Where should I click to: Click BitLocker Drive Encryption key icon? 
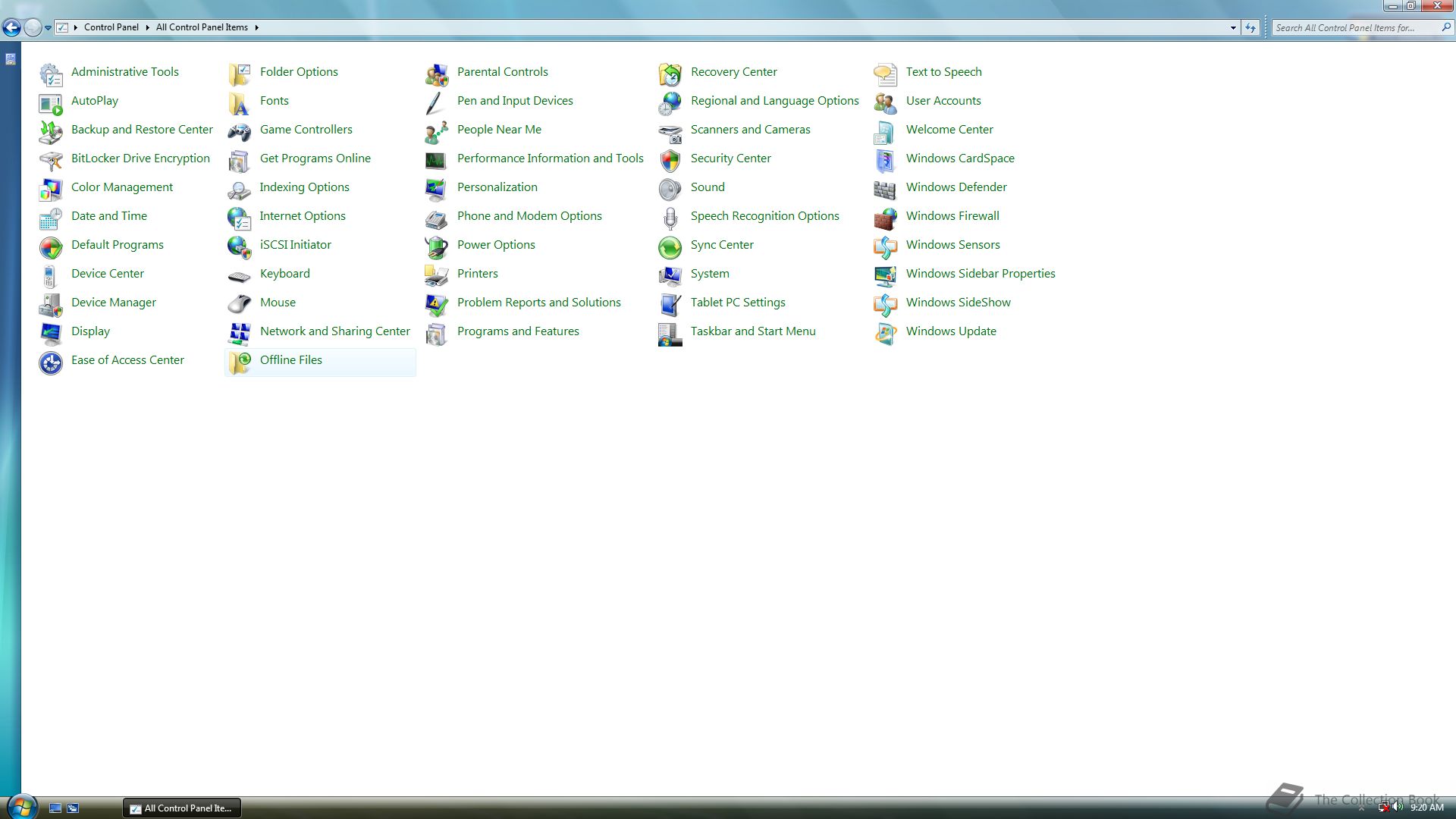(x=51, y=160)
